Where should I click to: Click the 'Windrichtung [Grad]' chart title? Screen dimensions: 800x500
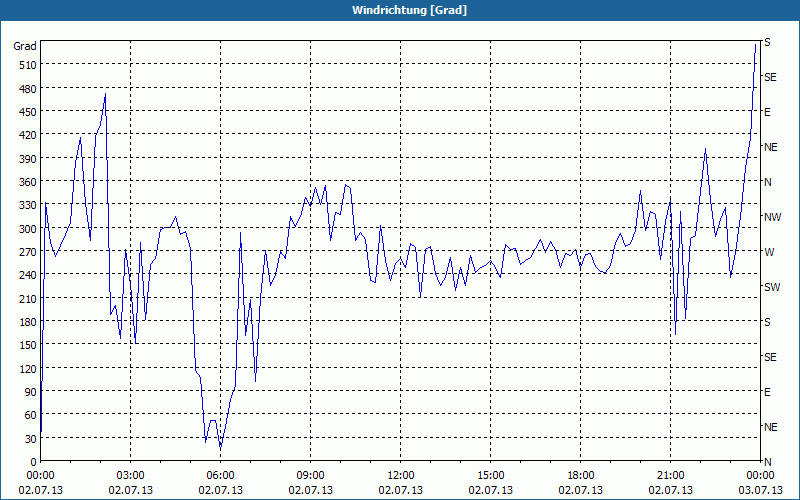pyautogui.click(x=409, y=10)
